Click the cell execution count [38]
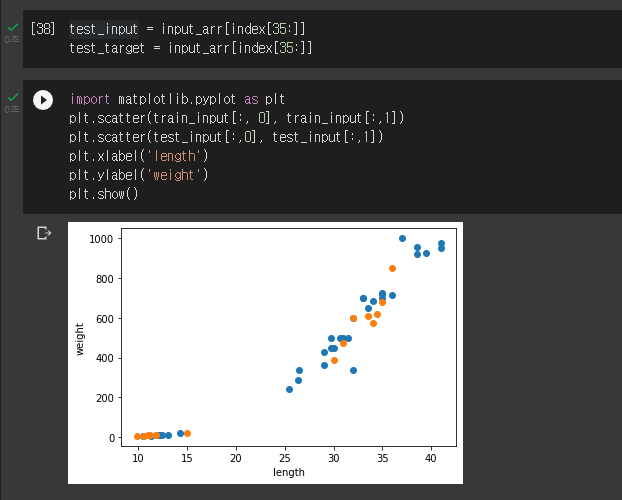622x500 pixels. pyautogui.click(x=43, y=29)
